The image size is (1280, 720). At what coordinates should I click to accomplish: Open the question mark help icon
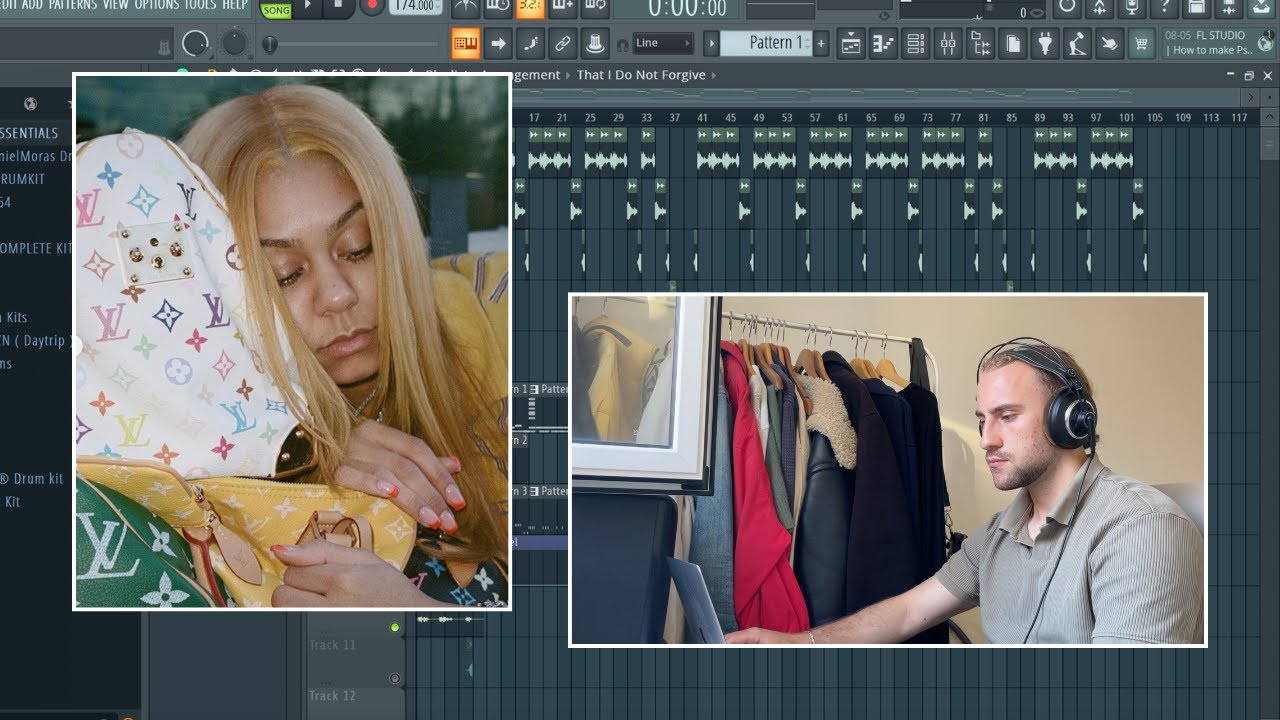pos(1164,7)
